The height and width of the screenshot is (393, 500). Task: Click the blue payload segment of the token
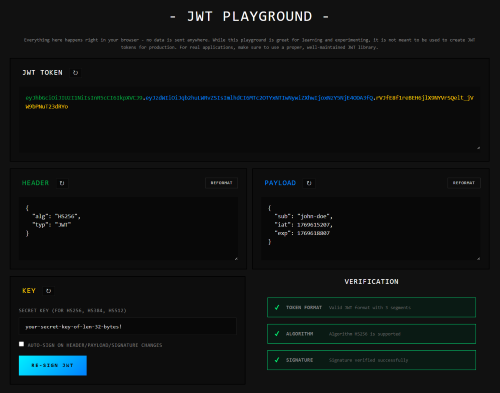[x=259, y=98]
